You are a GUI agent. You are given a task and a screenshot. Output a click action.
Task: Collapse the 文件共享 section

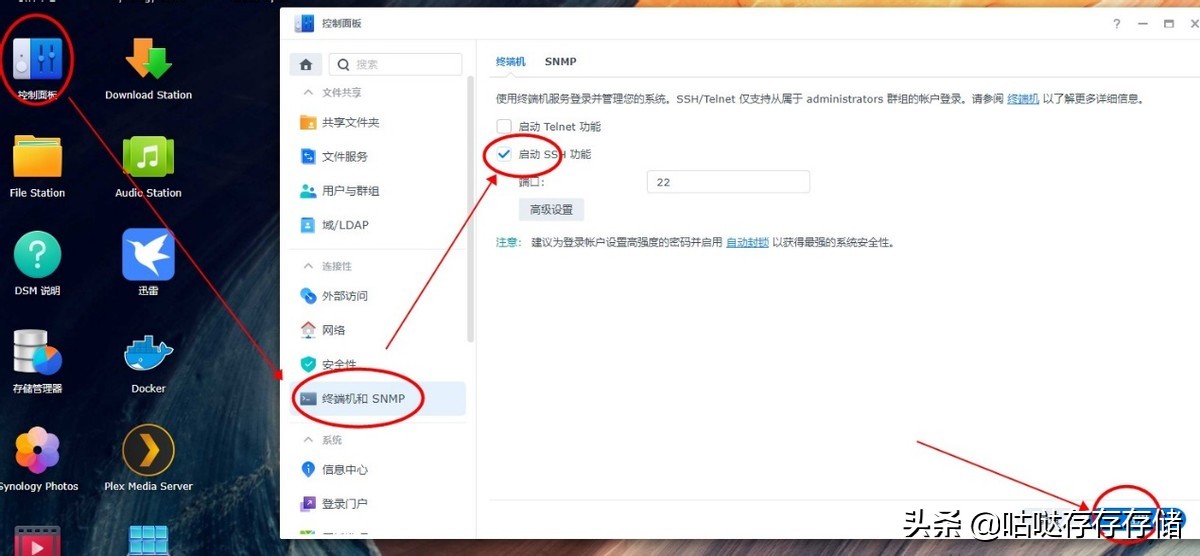click(308, 92)
